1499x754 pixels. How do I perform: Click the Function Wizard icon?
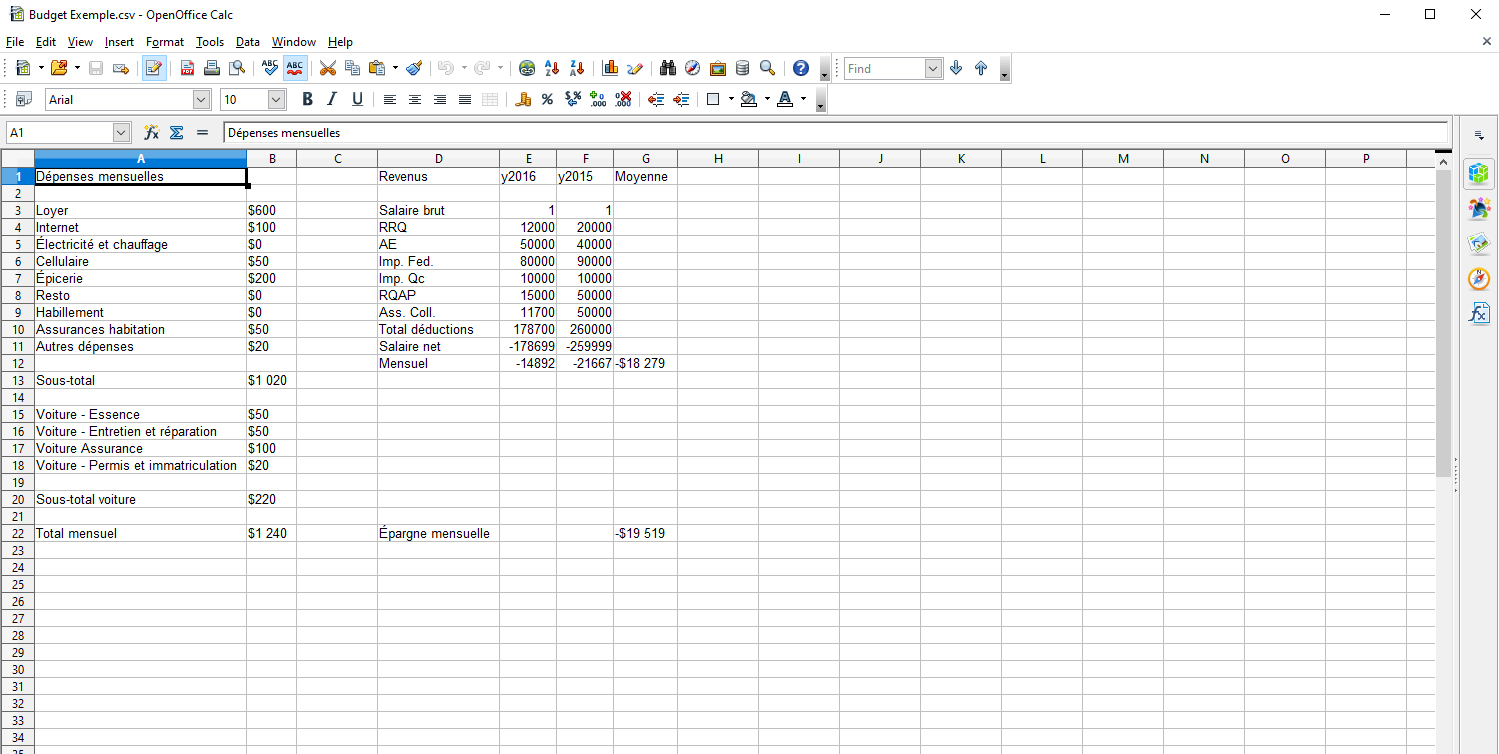[x=152, y=132]
